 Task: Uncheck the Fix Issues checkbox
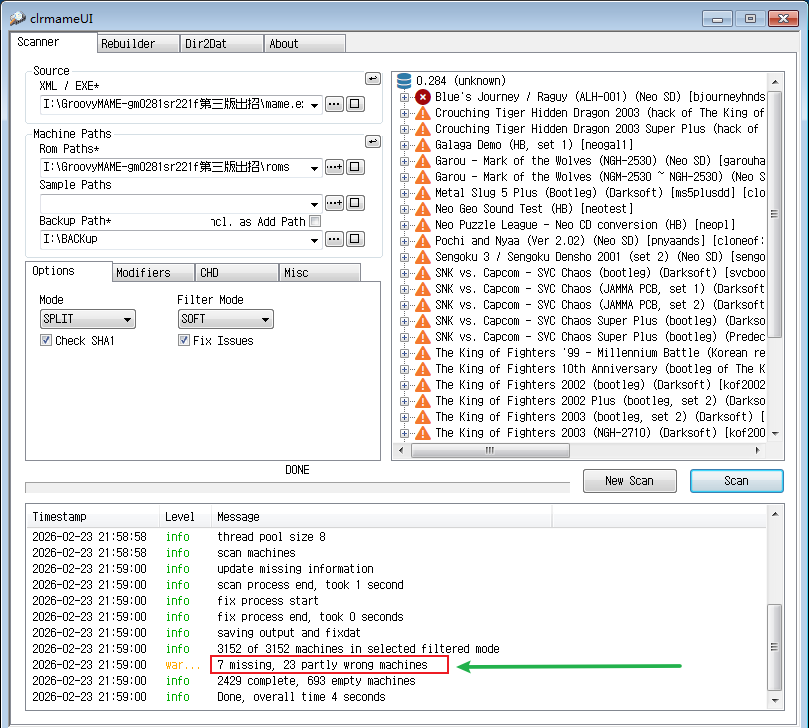pos(184,341)
